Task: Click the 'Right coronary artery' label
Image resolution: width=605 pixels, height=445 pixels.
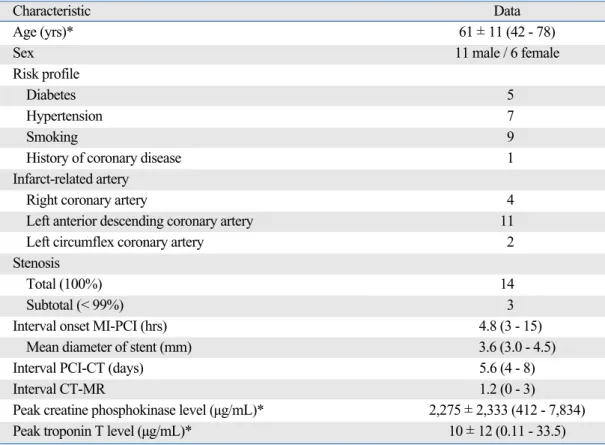Action: [x=86, y=200]
